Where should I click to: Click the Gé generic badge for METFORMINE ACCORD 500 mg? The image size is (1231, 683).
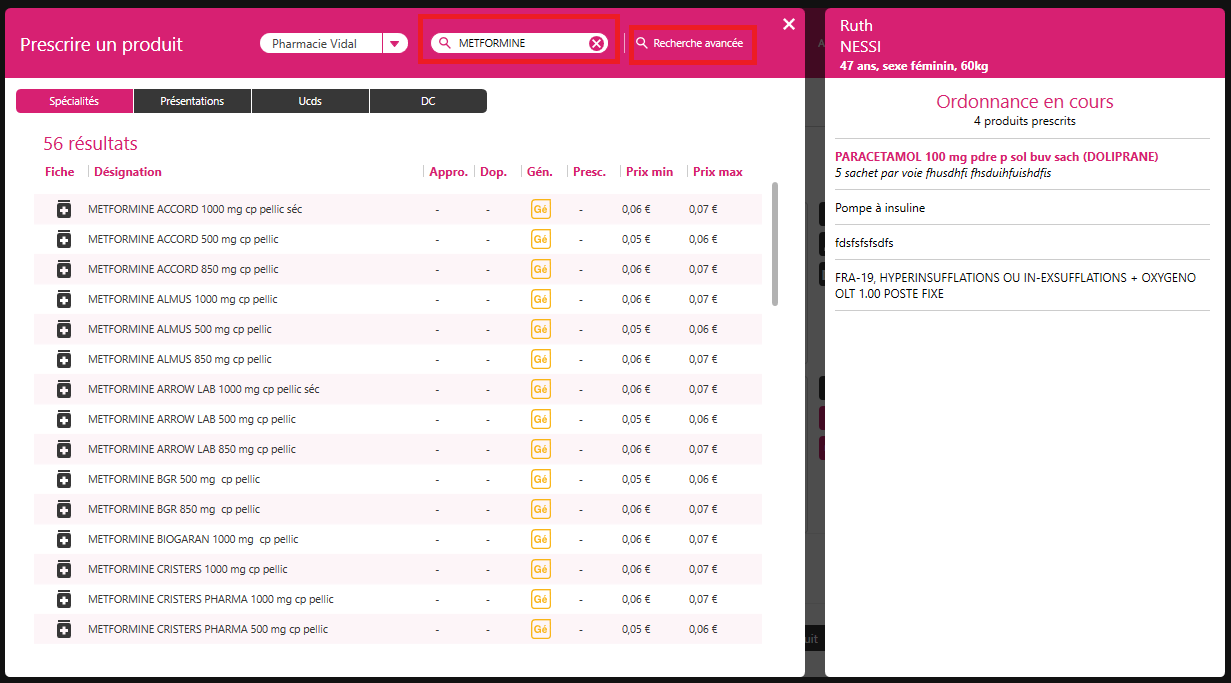point(541,239)
